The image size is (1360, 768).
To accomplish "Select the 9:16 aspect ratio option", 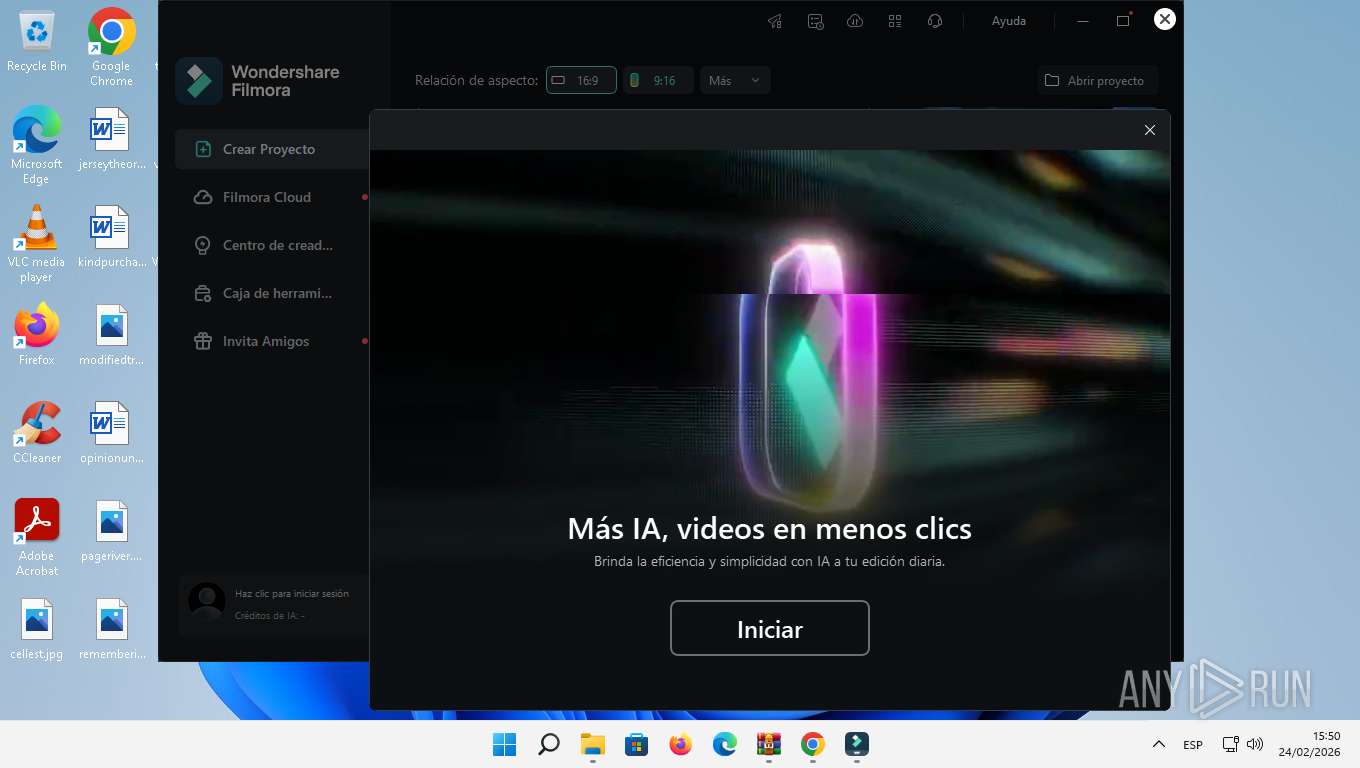I will [658, 80].
